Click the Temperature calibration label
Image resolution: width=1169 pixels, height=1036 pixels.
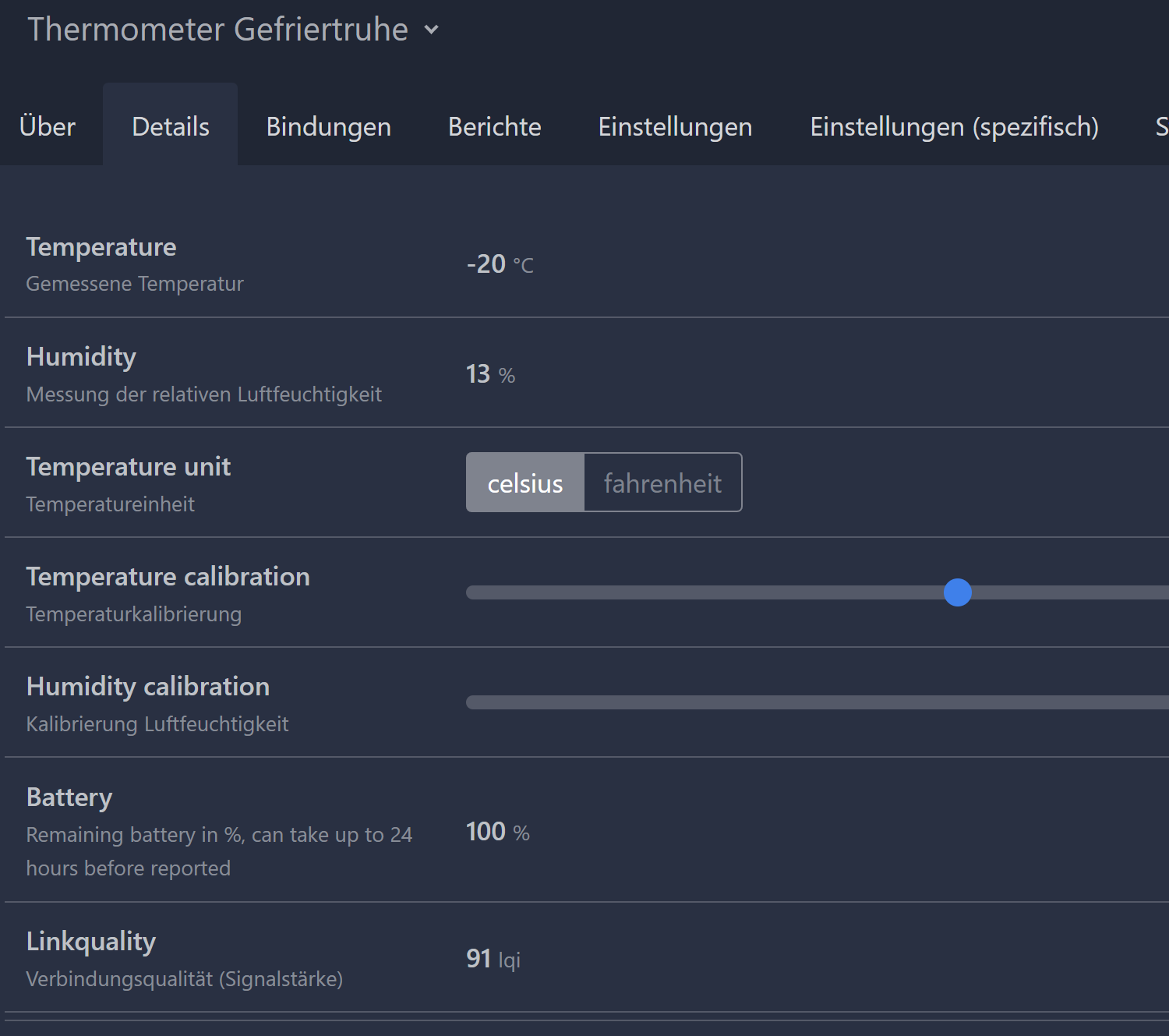click(x=168, y=577)
